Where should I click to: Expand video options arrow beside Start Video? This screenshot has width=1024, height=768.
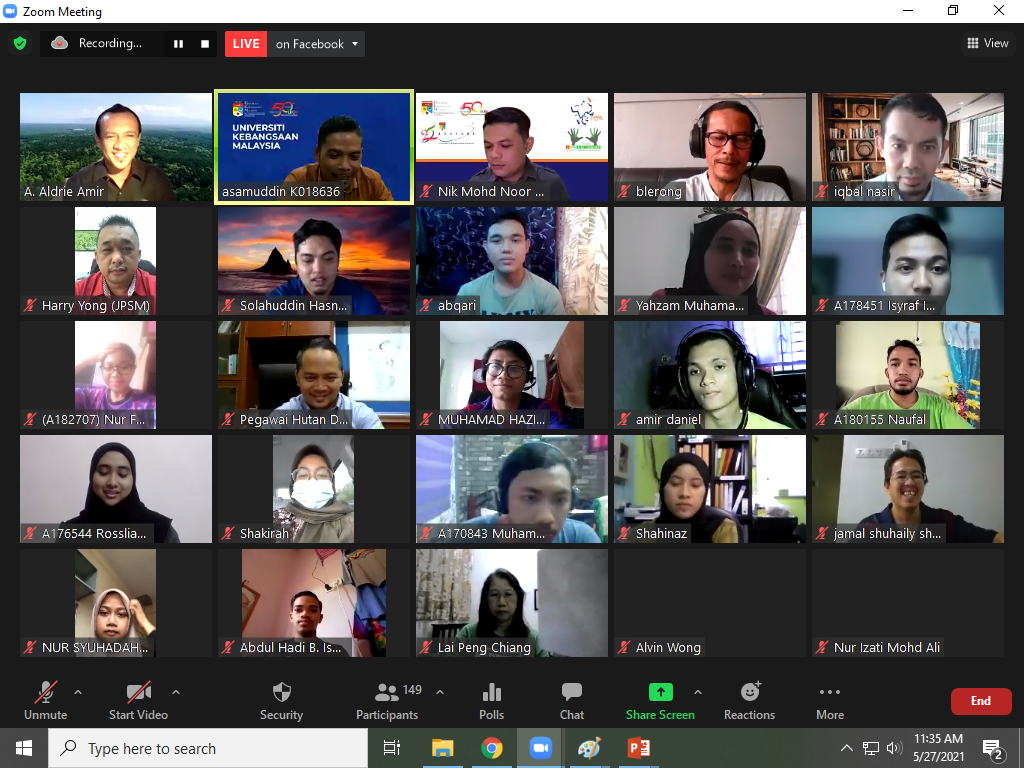[x=176, y=691]
